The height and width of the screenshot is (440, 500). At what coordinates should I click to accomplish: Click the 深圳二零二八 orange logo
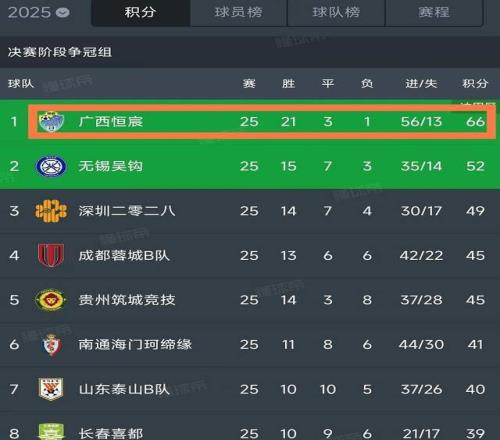tap(51, 211)
